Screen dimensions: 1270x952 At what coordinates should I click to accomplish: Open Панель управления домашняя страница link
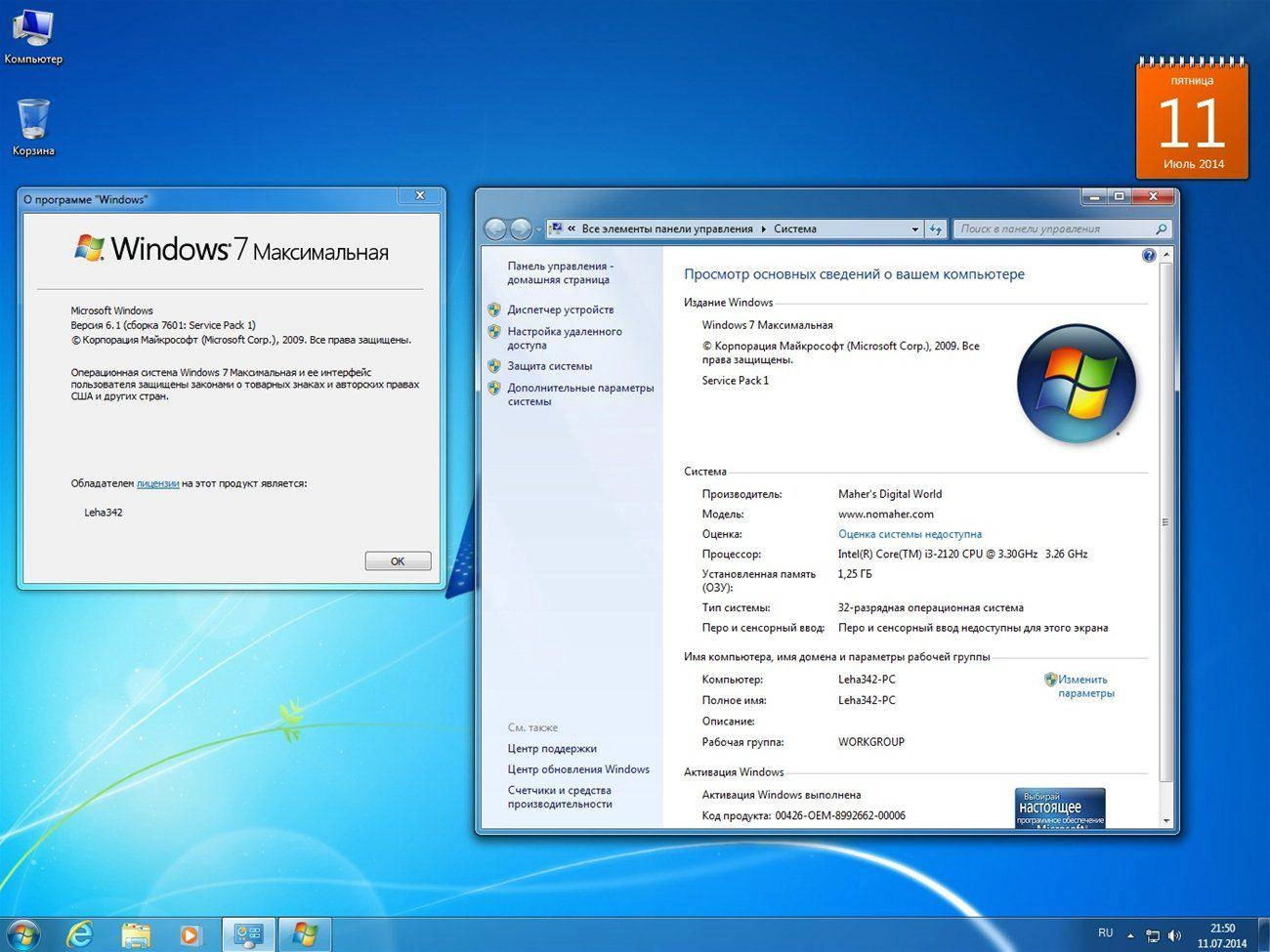(560, 272)
